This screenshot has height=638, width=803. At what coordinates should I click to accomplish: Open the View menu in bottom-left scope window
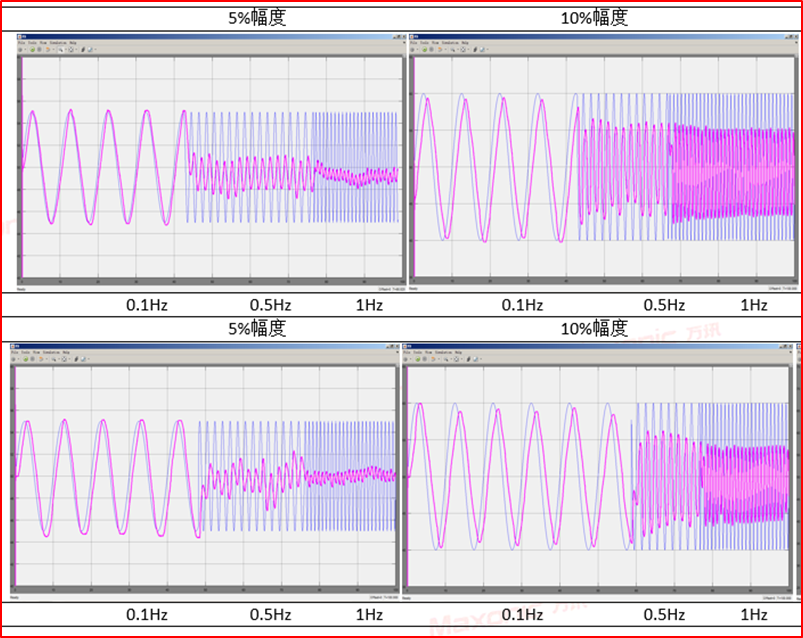tap(38, 353)
